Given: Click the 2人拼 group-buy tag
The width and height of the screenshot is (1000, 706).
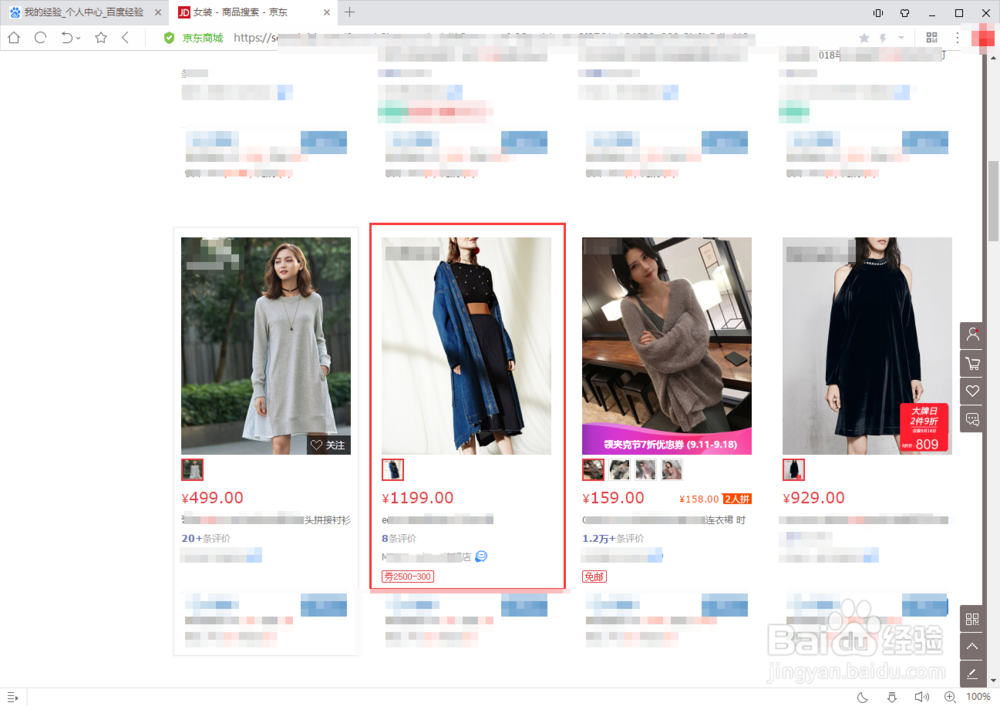Looking at the screenshot, I should click(x=737, y=499).
